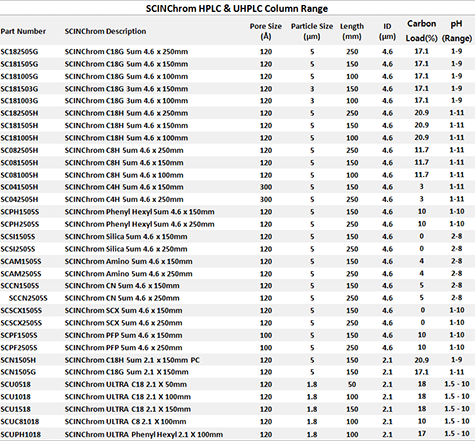Image resolution: width=475 pixels, height=441 pixels.
Task: Select part number SCAM2505S
Action: (x=21, y=274)
